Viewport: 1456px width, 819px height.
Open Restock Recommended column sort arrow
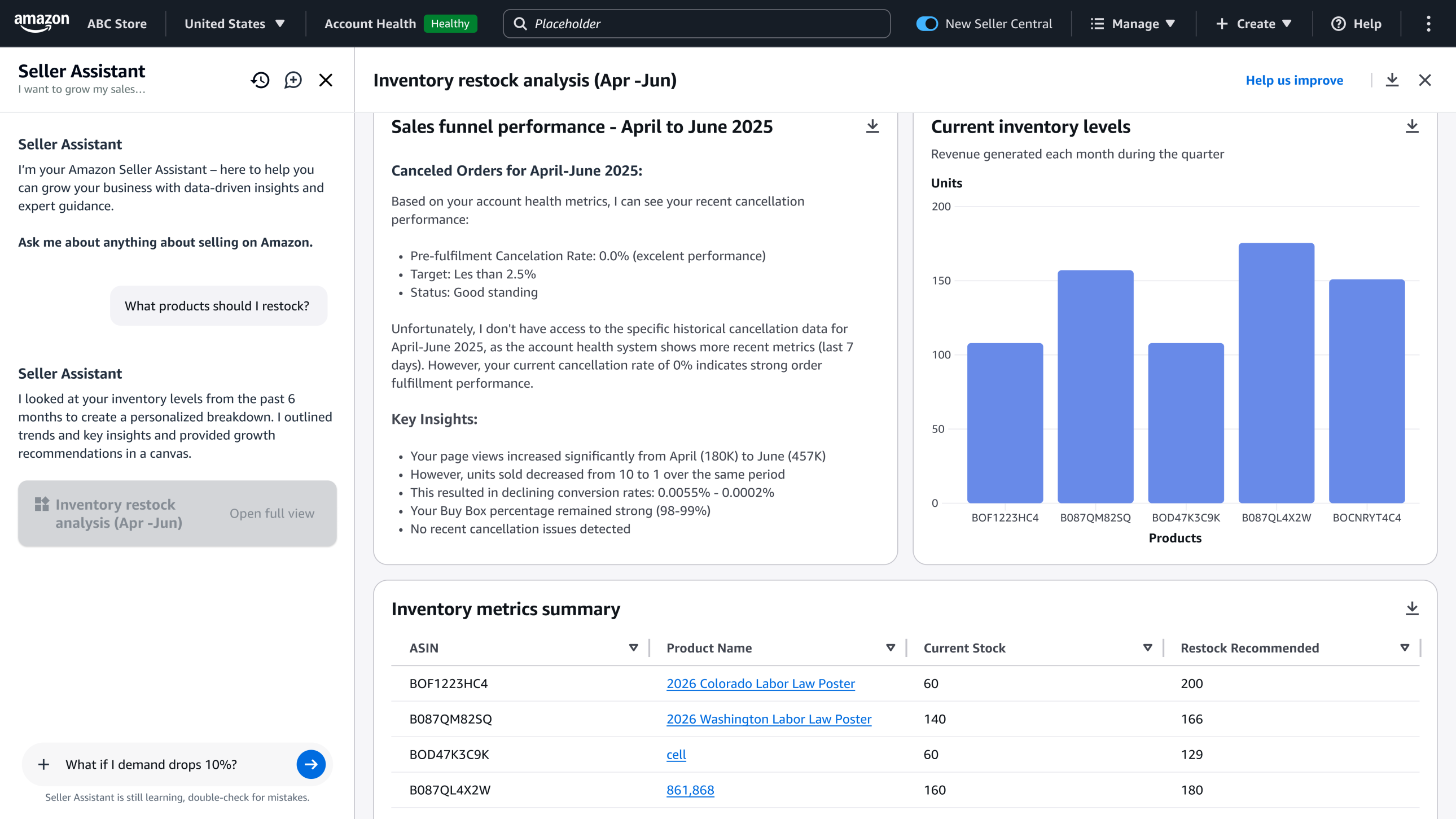click(x=1405, y=648)
